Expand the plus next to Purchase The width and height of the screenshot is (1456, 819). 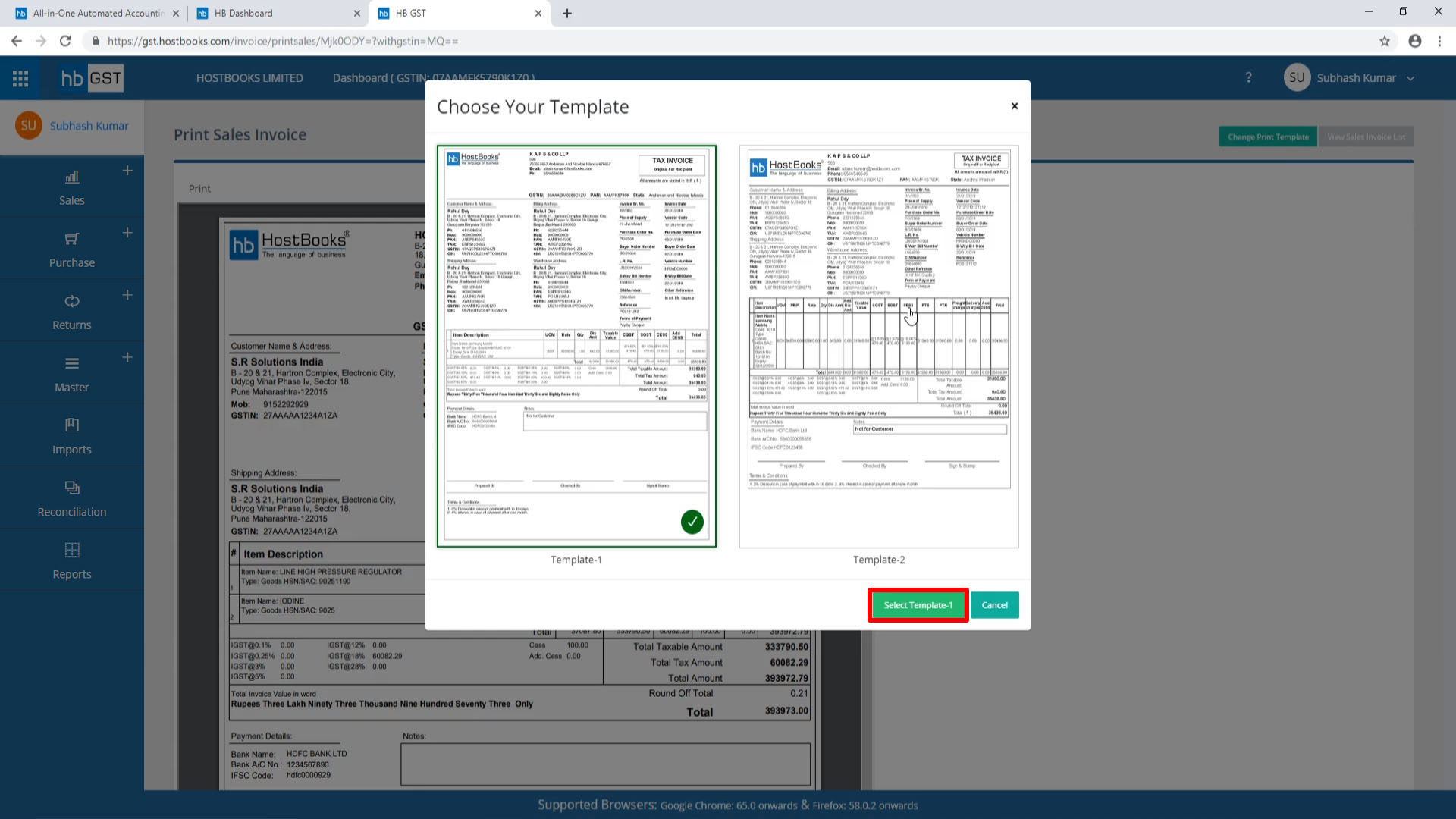(127, 233)
